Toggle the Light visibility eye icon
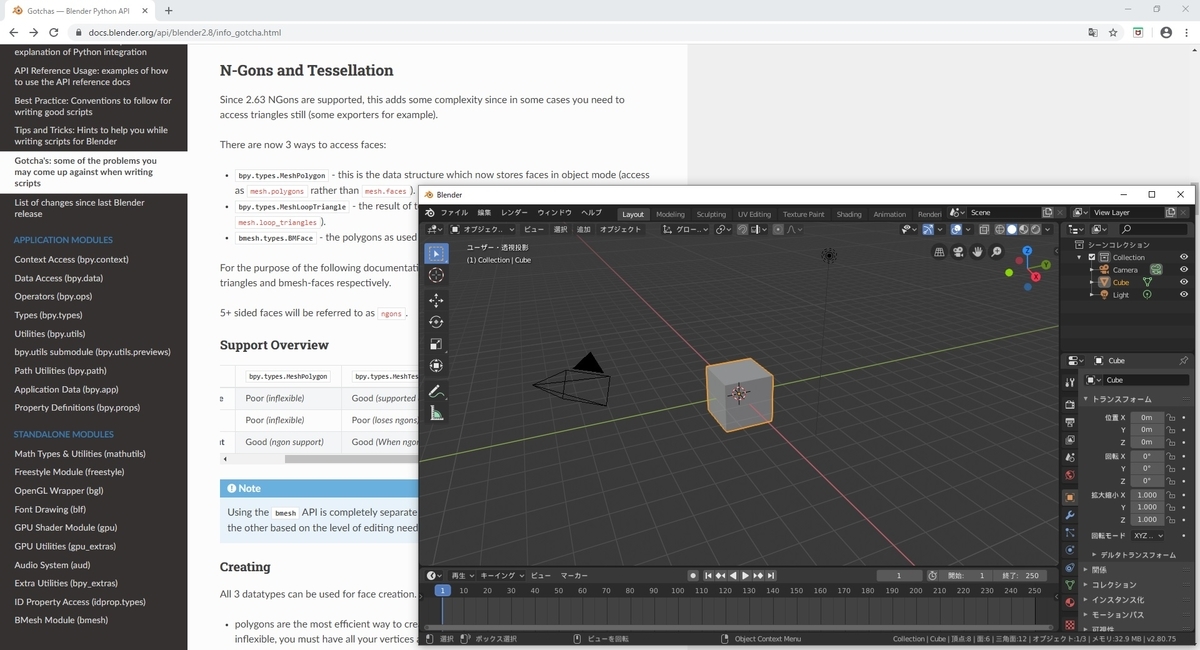Screen dimensions: 1200x650 (1183, 294)
